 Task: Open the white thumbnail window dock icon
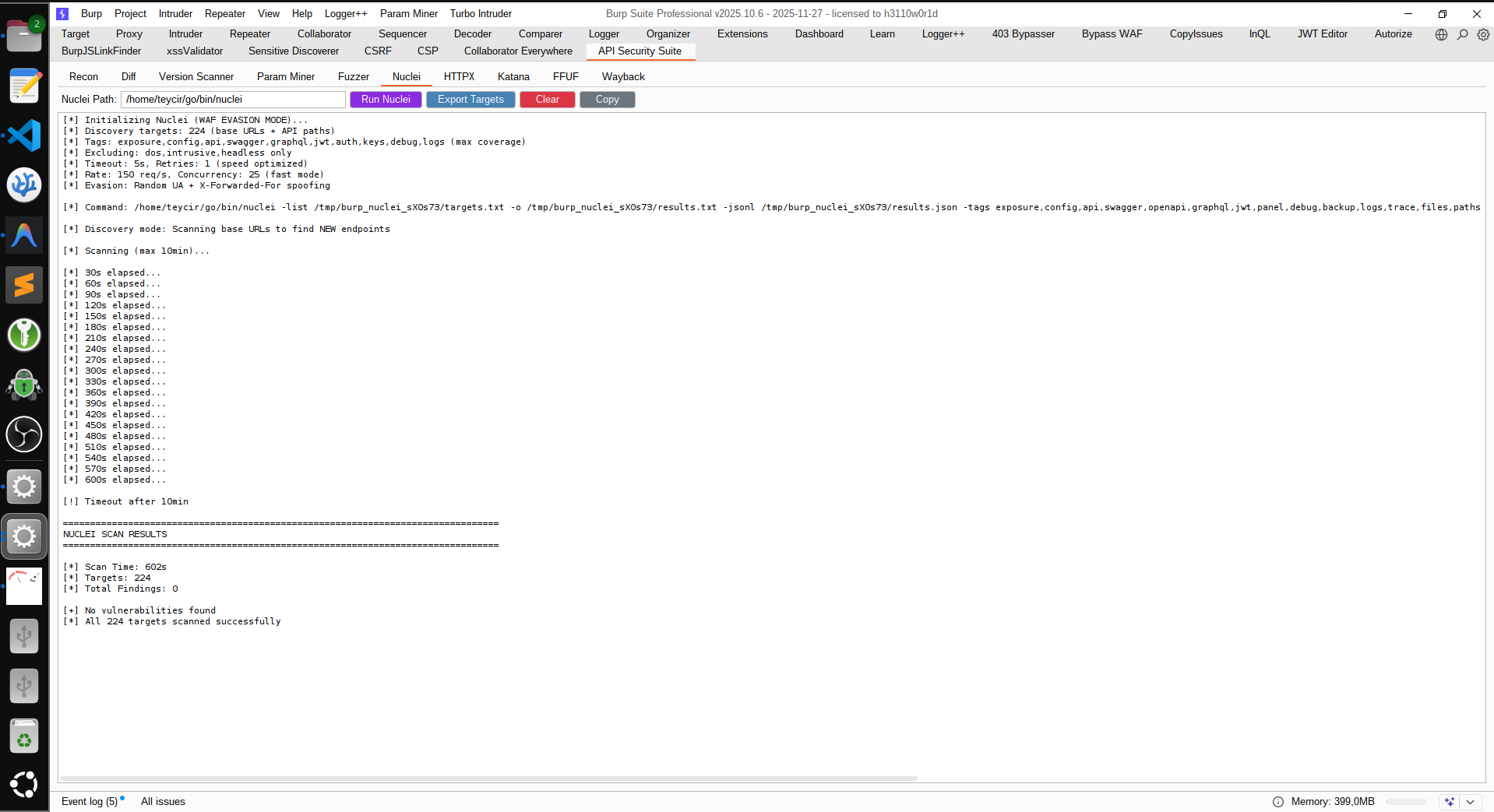click(24, 586)
